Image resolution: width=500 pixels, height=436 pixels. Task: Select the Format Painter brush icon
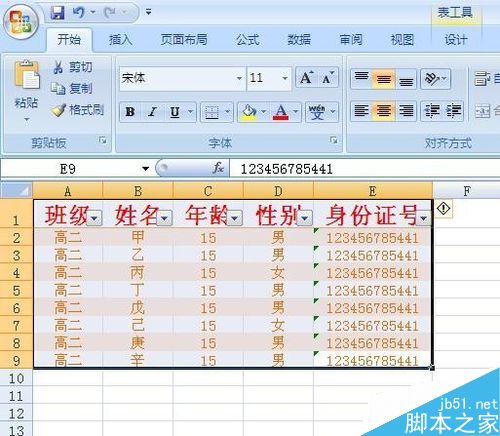tap(59, 110)
